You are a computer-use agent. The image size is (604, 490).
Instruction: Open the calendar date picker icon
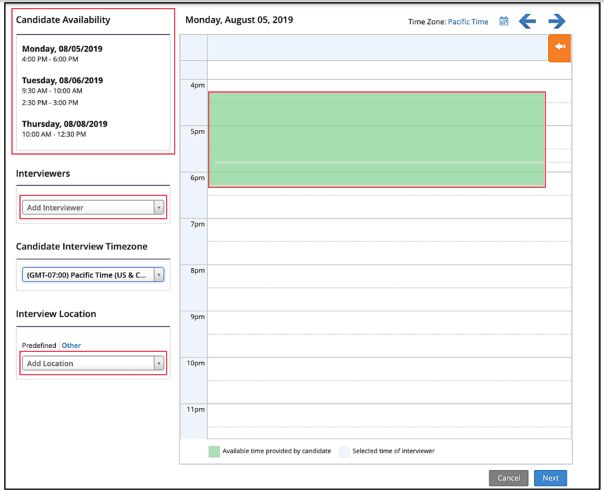coord(503,21)
